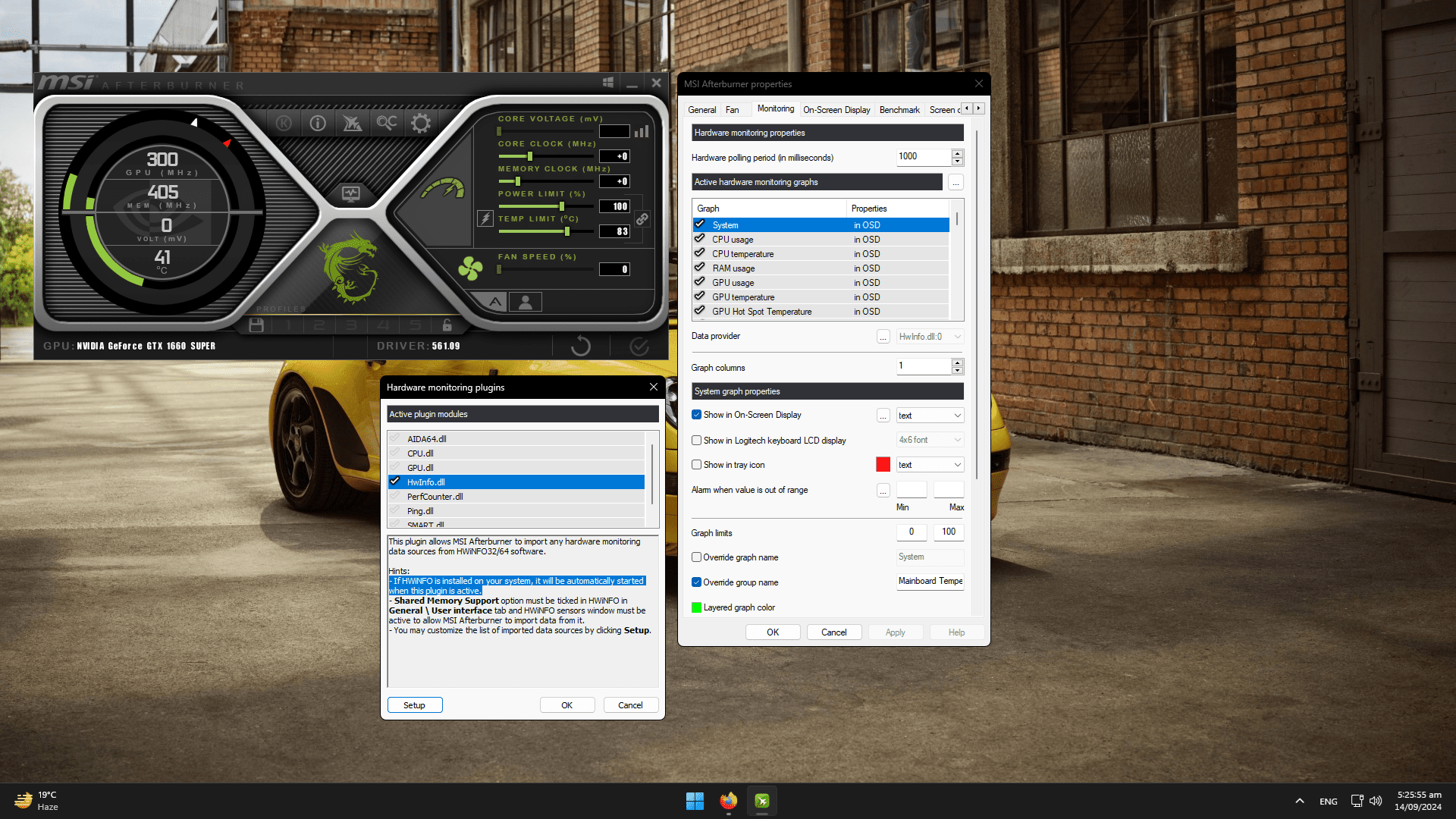Uncheck the HwInfo.dll plugin module

coord(395,482)
